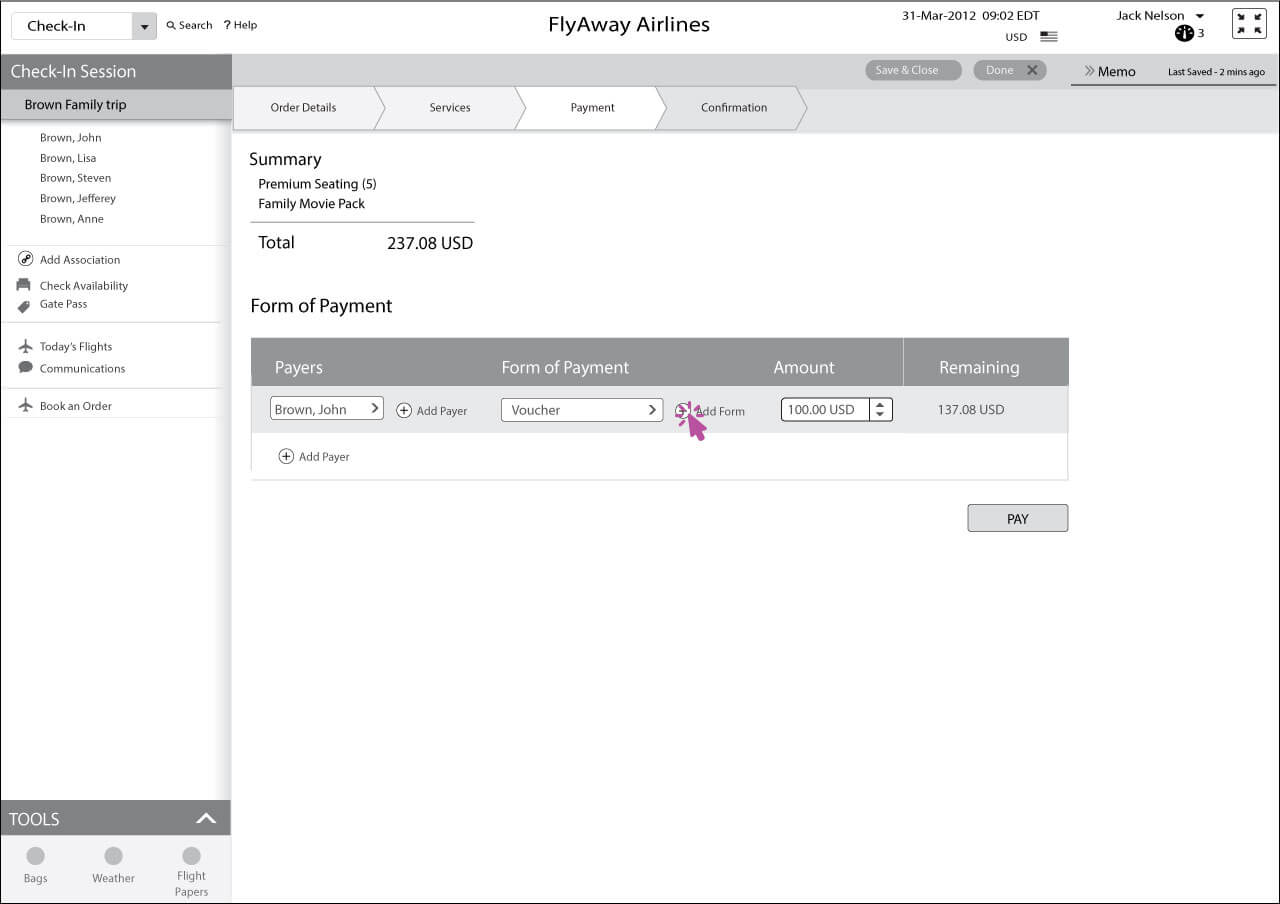Click Check Availability
The width and height of the screenshot is (1280, 904).
pyautogui.click(x=84, y=285)
